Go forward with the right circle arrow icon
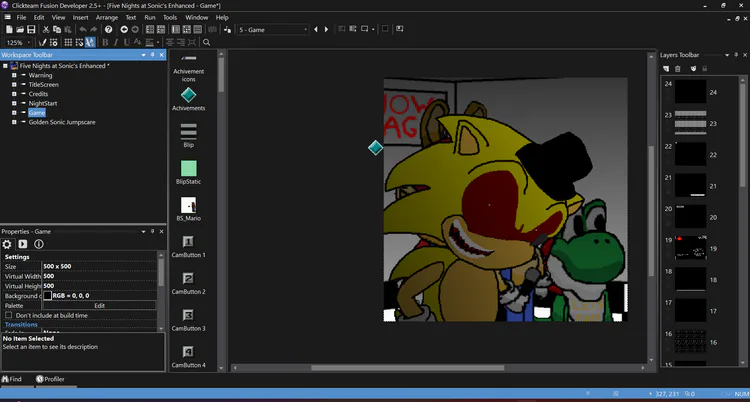 (135, 30)
